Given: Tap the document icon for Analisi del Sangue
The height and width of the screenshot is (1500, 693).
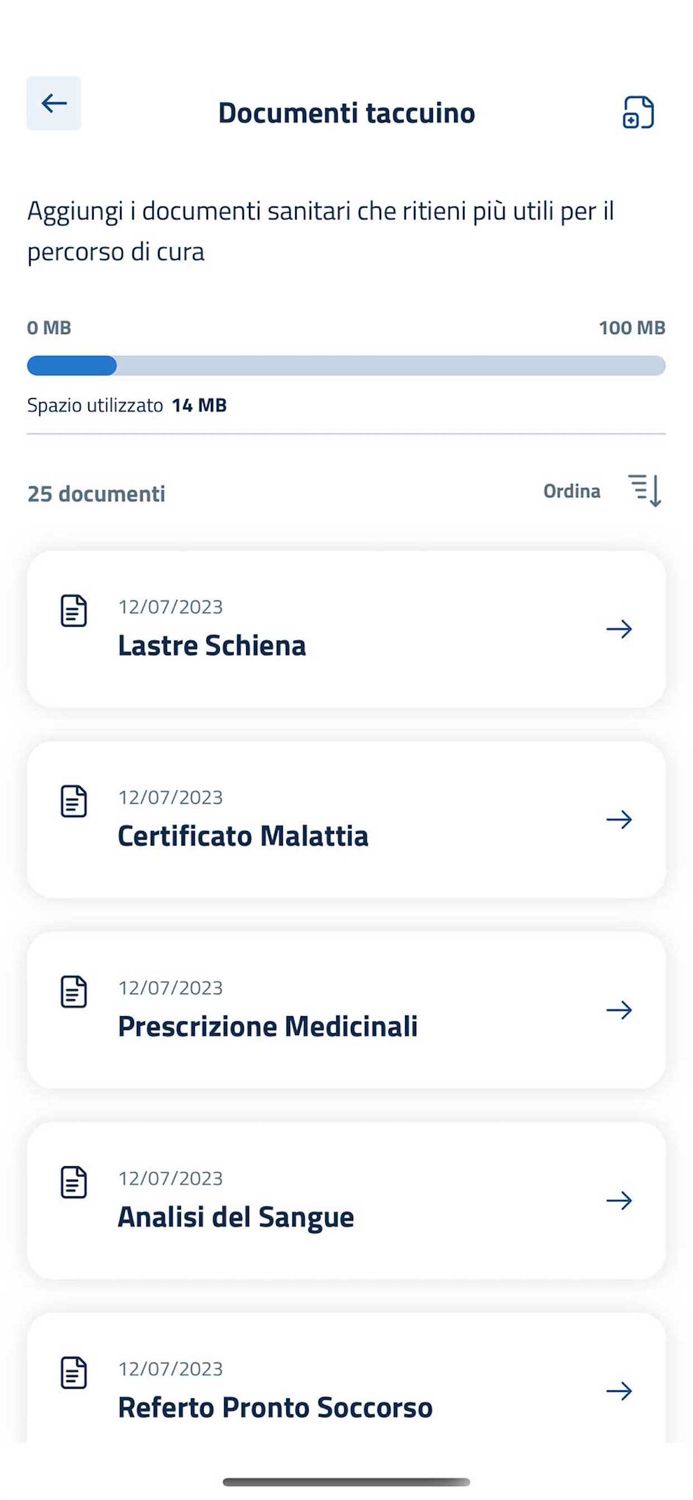Looking at the screenshot, I should tap(74, 1181).
